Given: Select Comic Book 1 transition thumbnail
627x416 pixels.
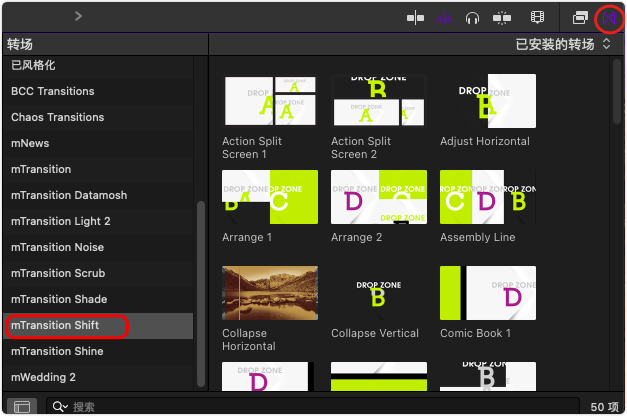Looking at the screenshot, I should [488, 293].
